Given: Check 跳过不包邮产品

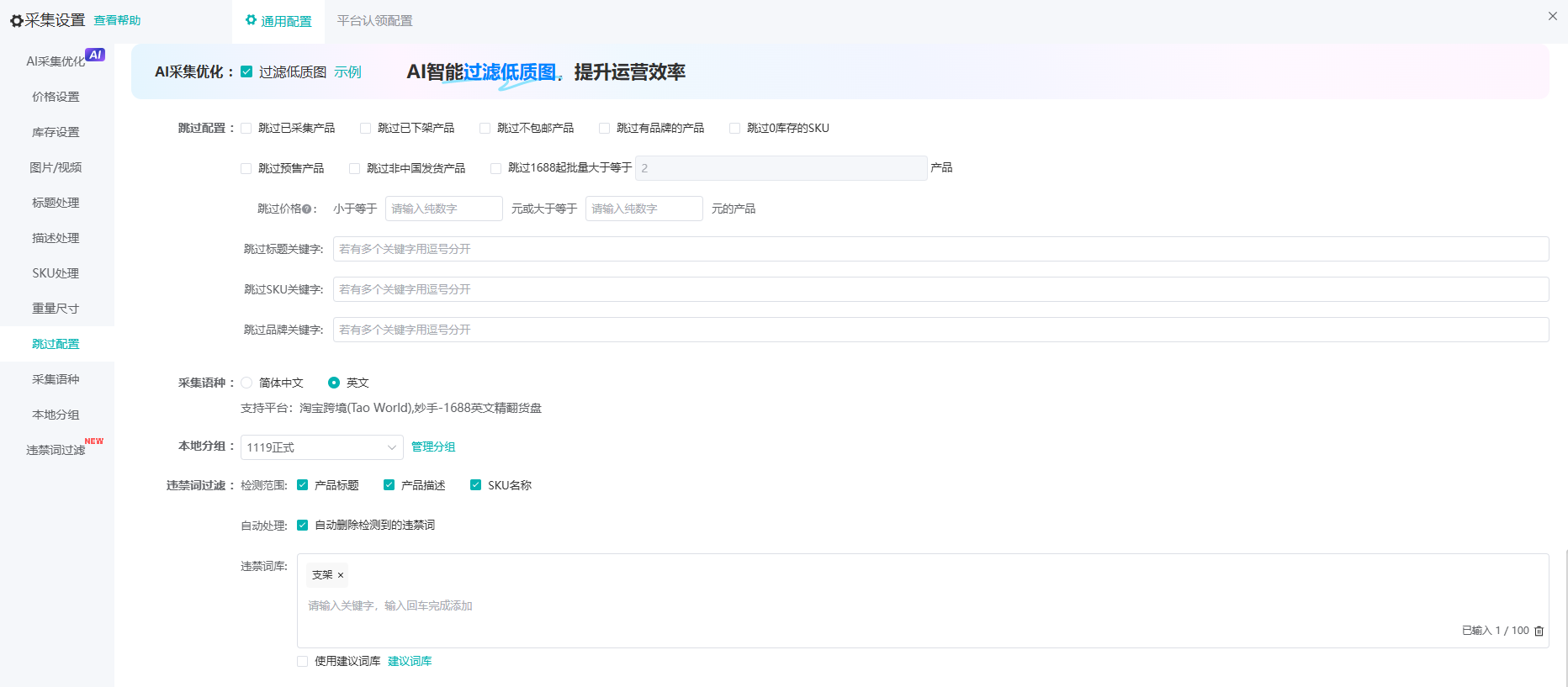Looking at the screenshot, I should tap(485, 129).
